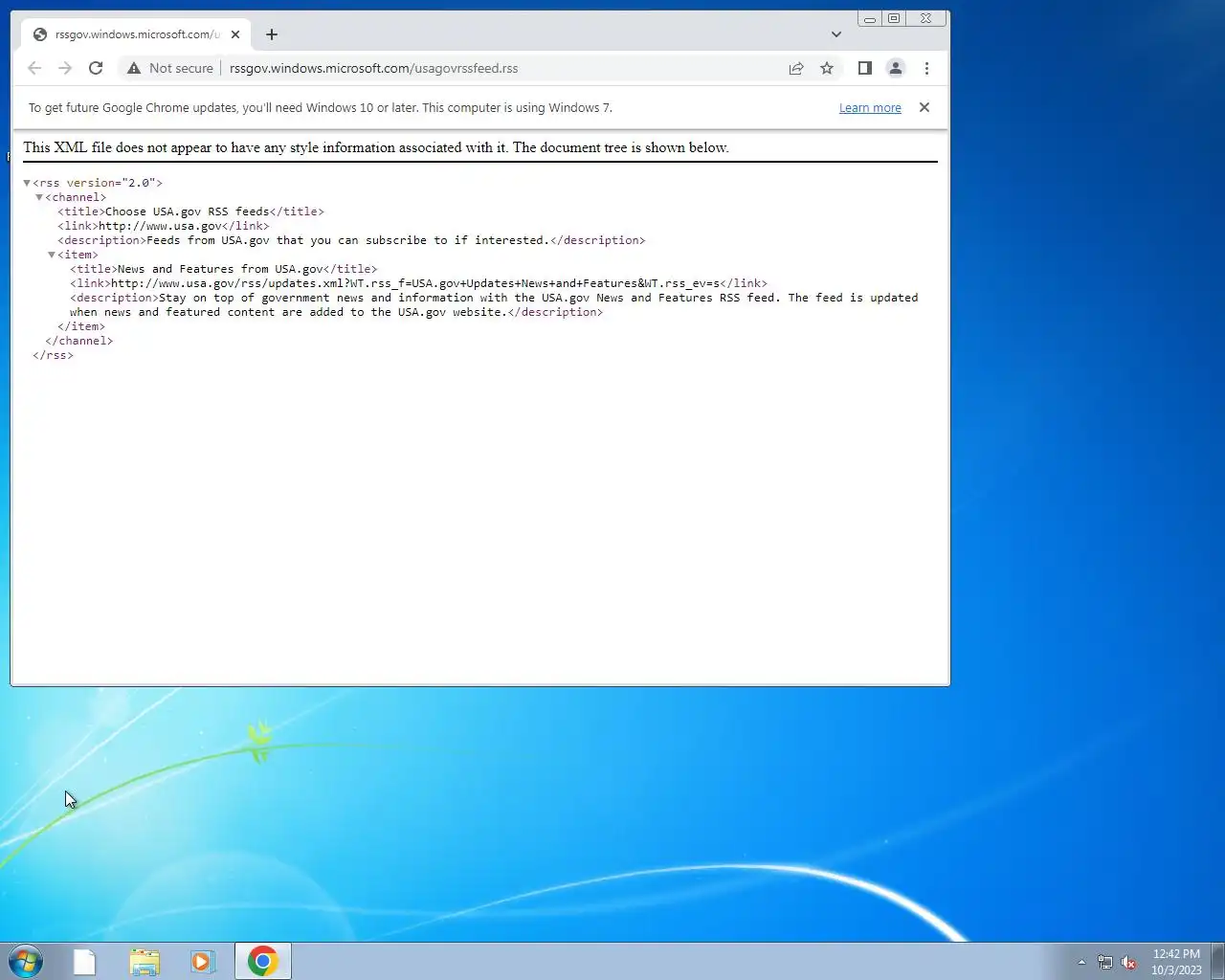The width and height of the screenshot is (1225, 980).
Task: Click the http://www.usa.gov link text
Action: (x=160, y=226)
